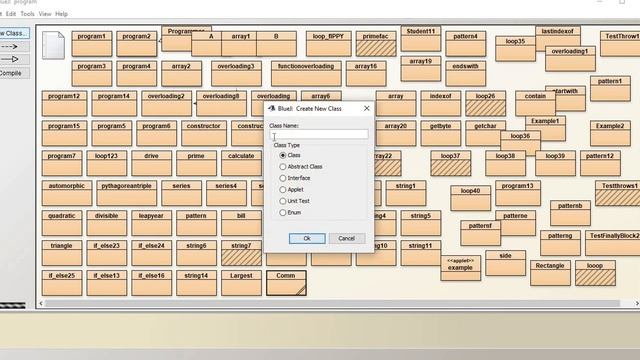Select the automorphic class box

67,193
